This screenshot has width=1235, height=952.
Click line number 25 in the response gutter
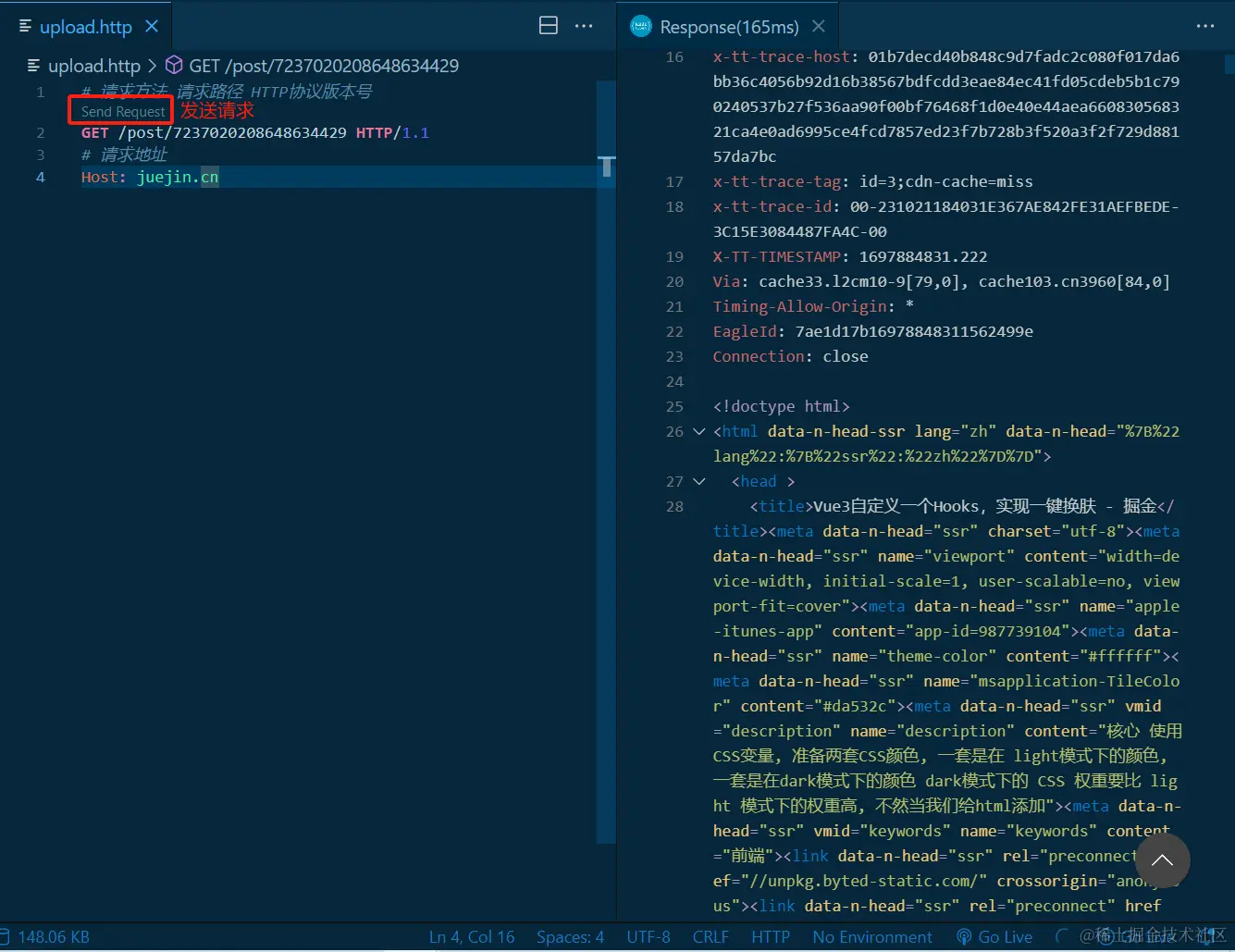pos(674,406)
